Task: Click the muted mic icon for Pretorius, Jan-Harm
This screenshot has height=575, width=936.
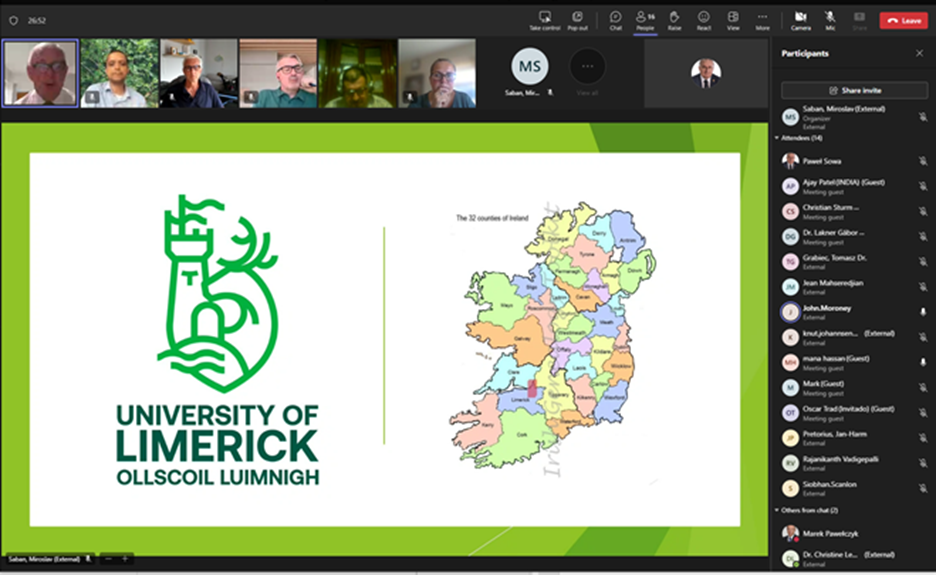Action: tap(923, 438)
